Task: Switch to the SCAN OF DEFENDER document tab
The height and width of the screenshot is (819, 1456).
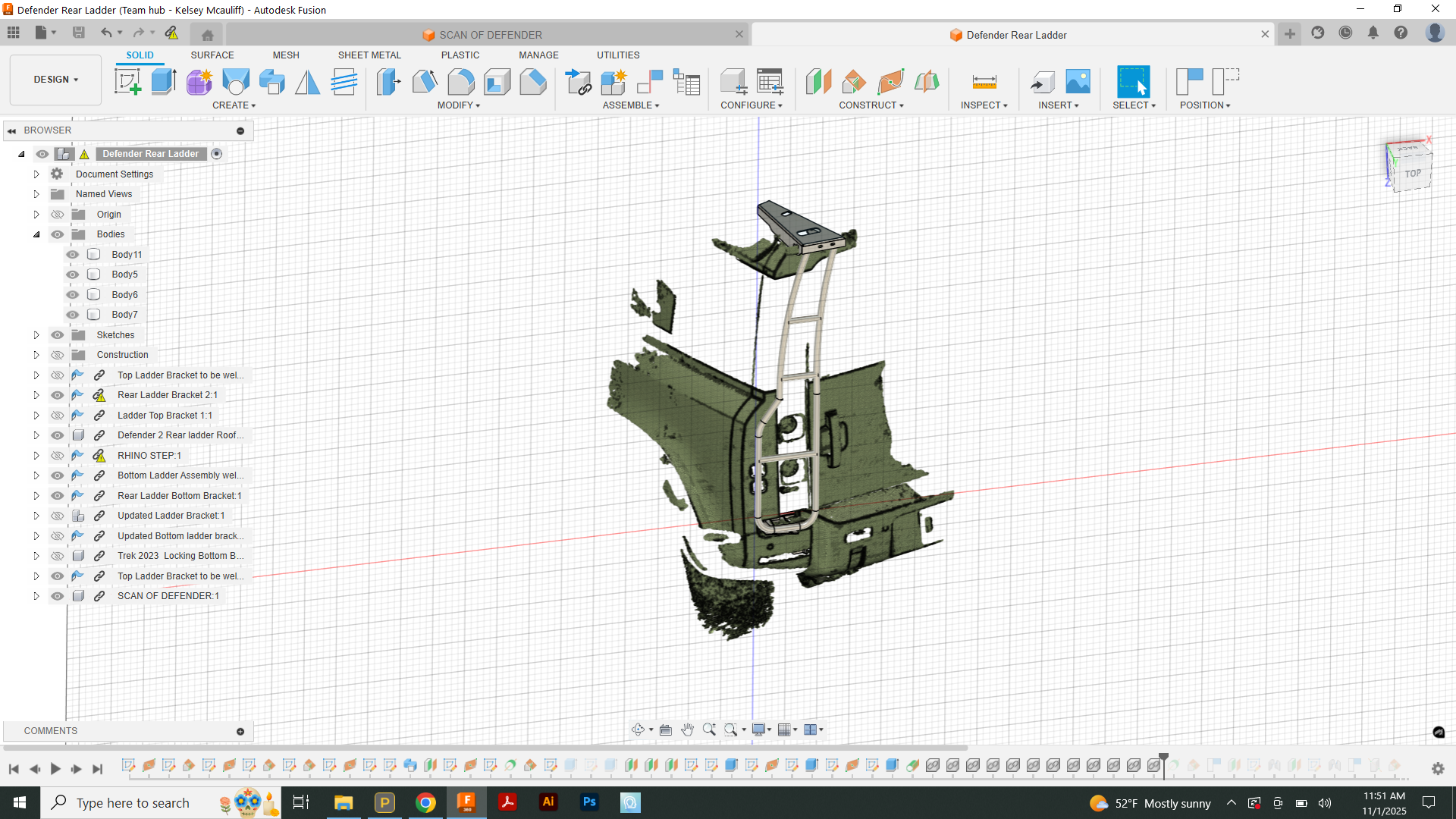Action: click(x=489, y=34)
